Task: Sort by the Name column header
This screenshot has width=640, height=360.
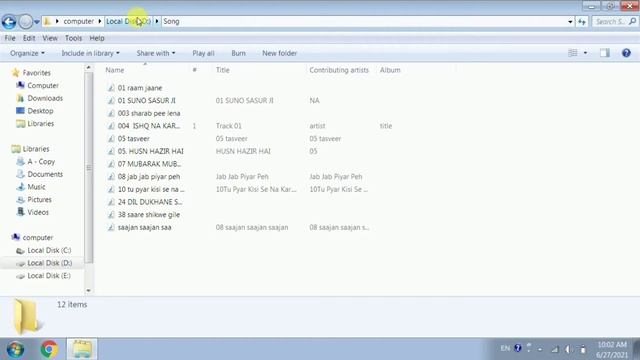Action: 115,70
